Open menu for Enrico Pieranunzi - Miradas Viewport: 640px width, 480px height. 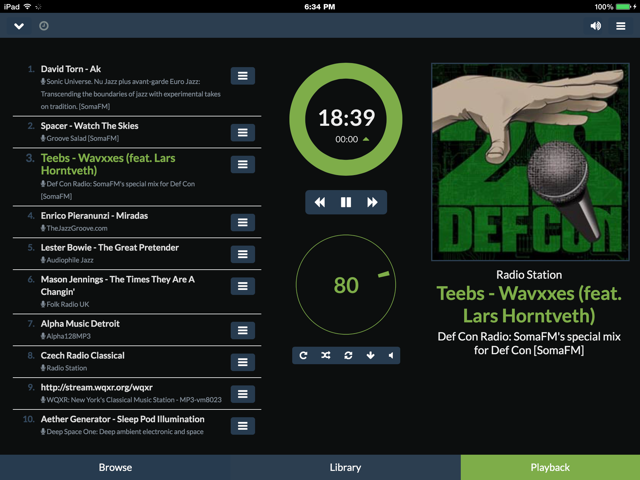[x=243, y=222]
